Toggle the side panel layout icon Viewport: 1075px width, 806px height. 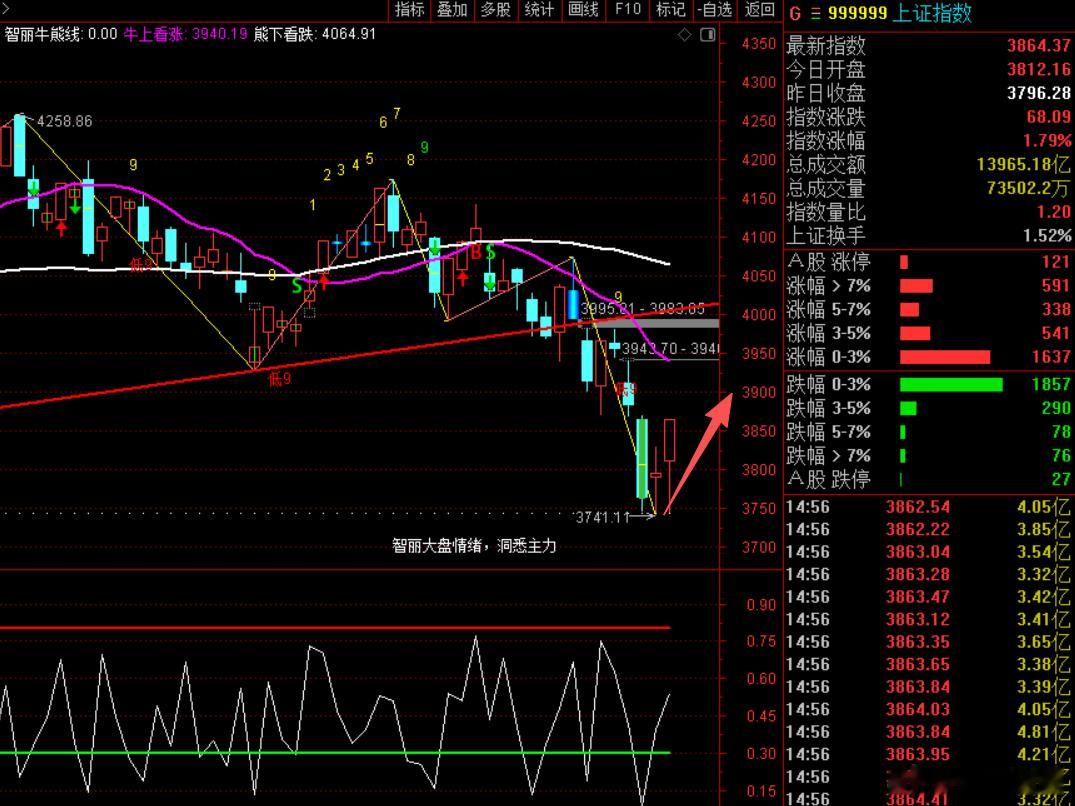point(708,34)
